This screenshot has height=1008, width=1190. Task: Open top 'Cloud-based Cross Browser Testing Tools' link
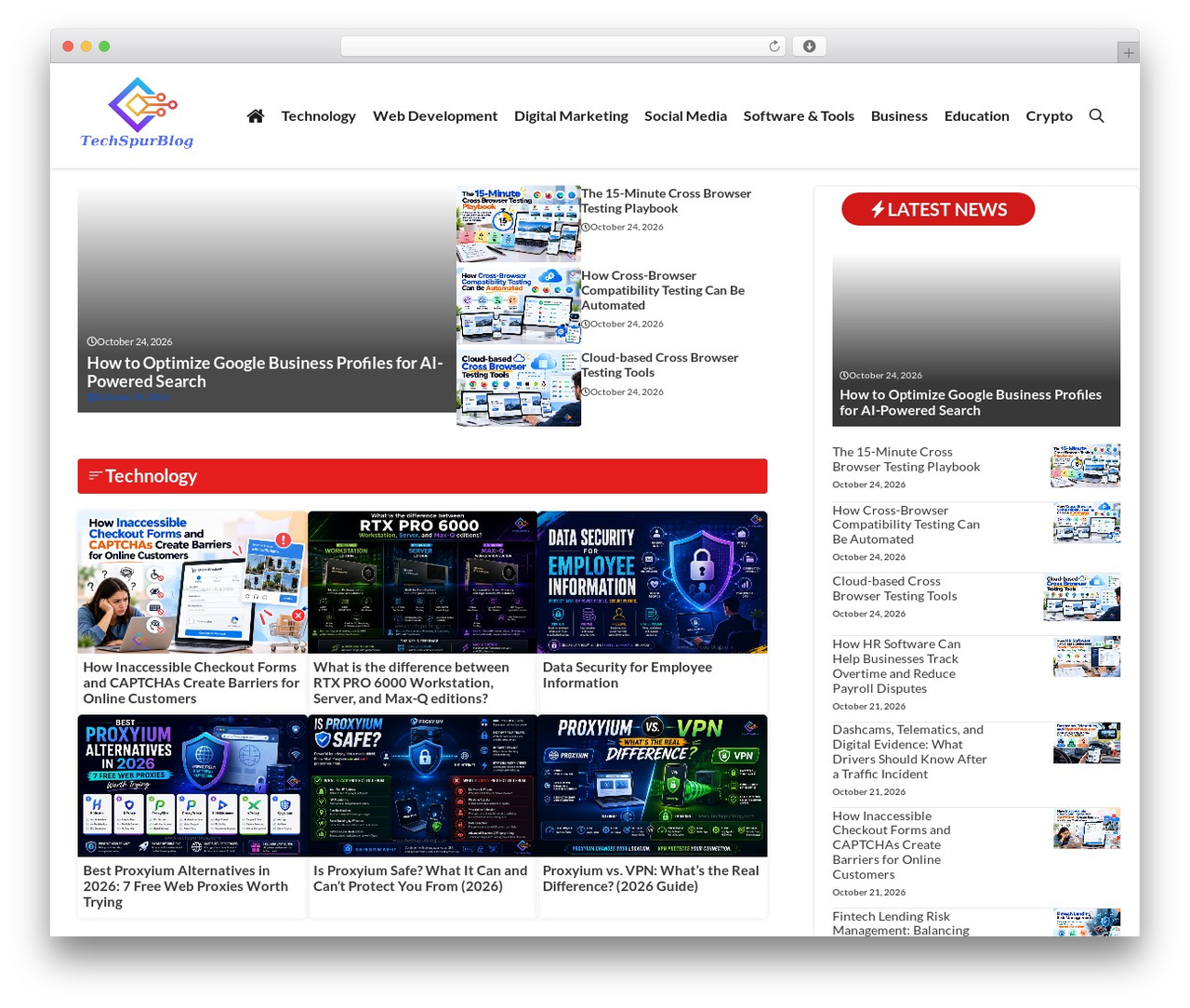click(x=659, y=365)
